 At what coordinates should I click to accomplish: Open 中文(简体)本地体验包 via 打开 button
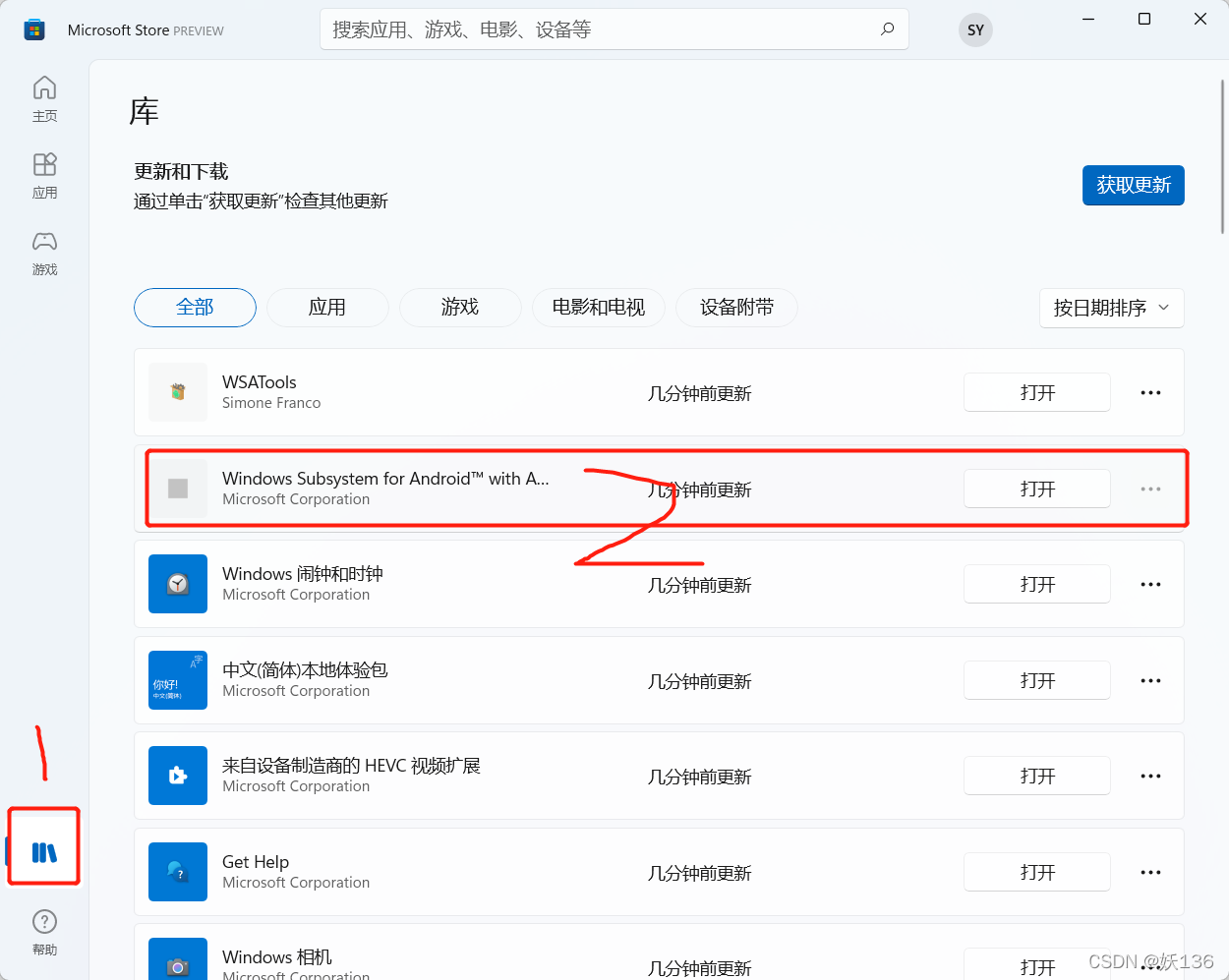tap(1037, 680)
